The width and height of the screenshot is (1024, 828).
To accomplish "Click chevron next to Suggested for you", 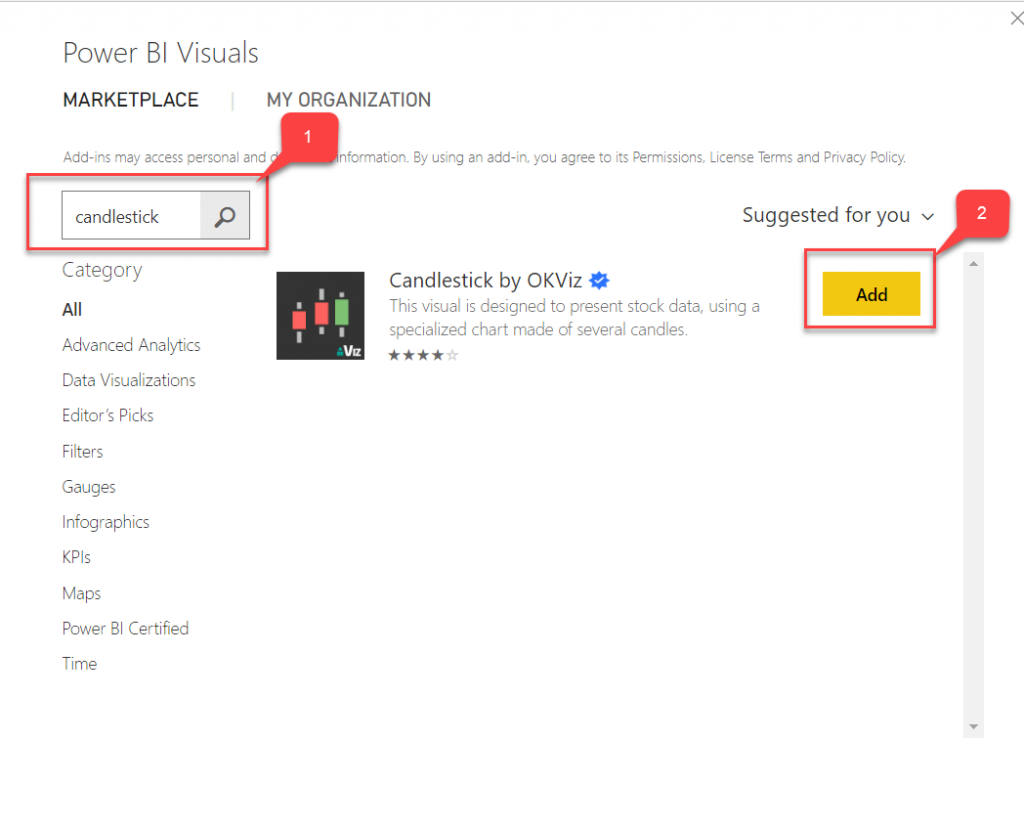I will pos(927,216).
